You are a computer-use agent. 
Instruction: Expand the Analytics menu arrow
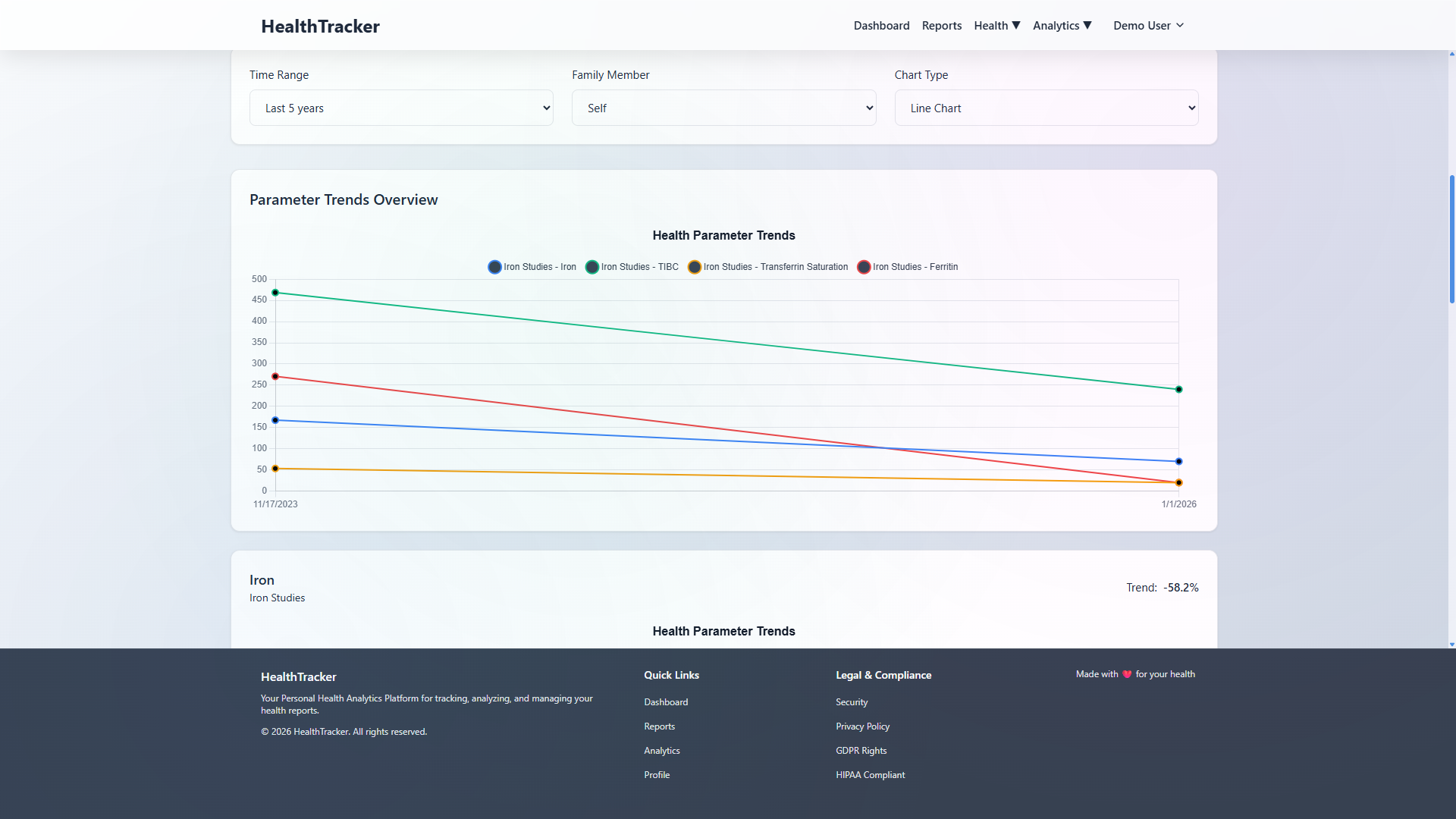[1087, 25]
